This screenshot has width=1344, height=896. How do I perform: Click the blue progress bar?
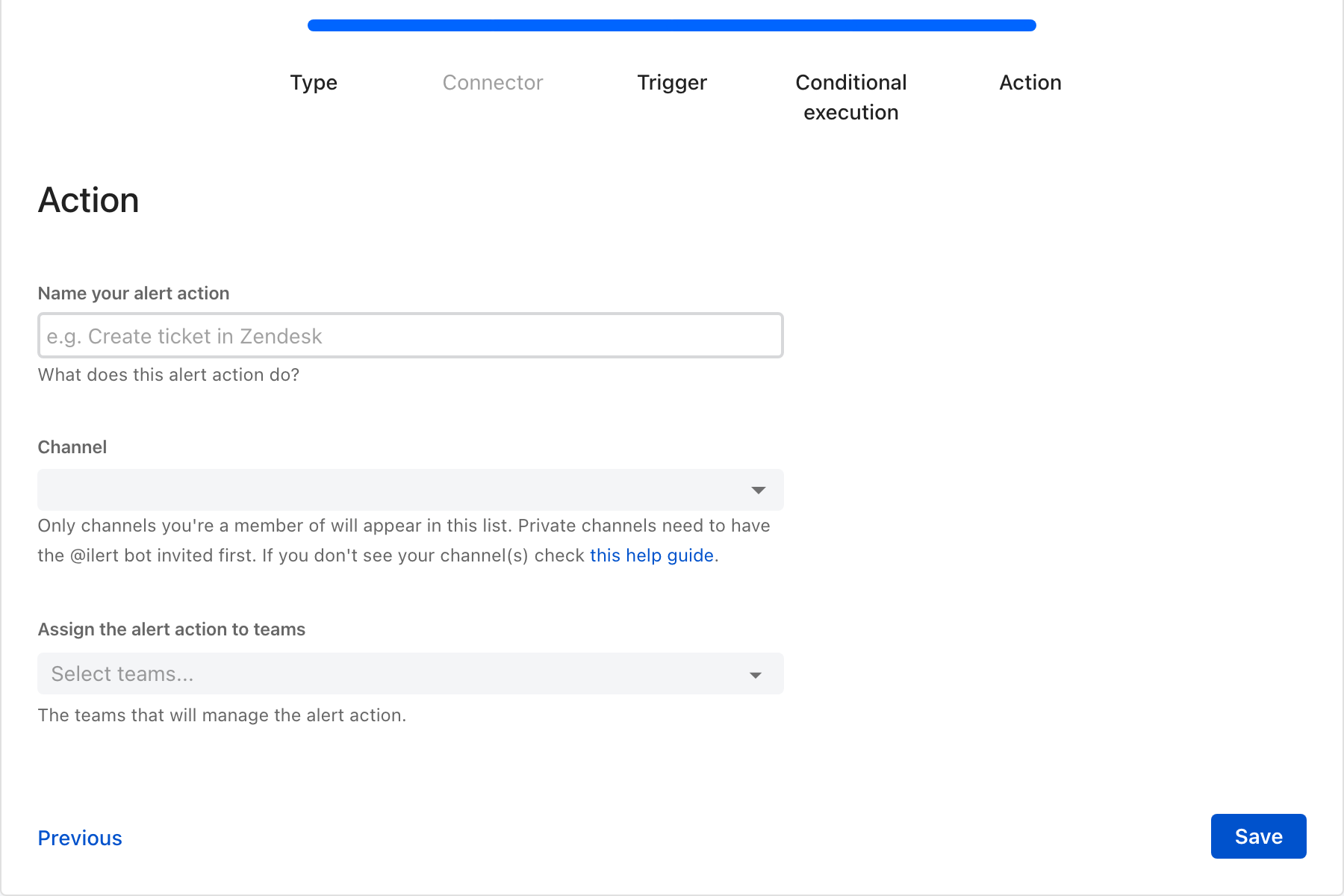[x=672, y=25]
